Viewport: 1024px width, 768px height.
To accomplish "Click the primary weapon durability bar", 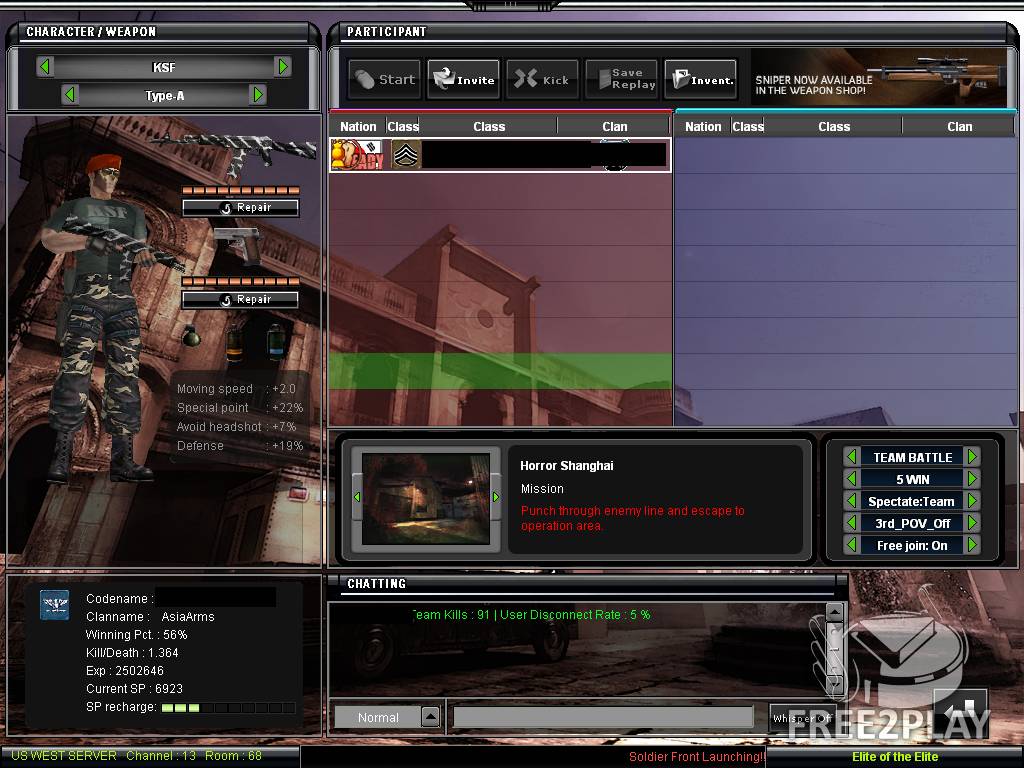I will pyautogui.click(x=240, y=191).
